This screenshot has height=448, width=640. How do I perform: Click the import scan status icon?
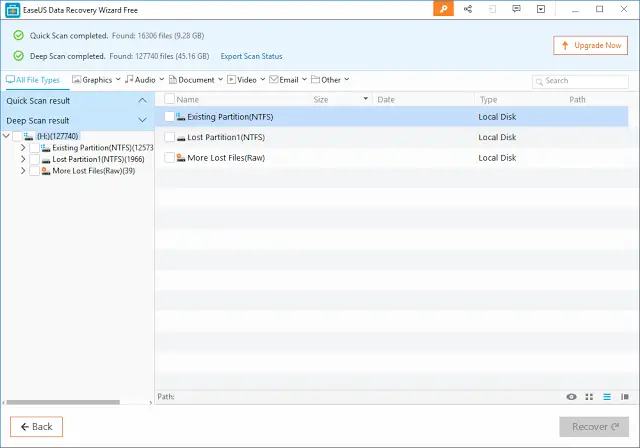tap(493, 9)
